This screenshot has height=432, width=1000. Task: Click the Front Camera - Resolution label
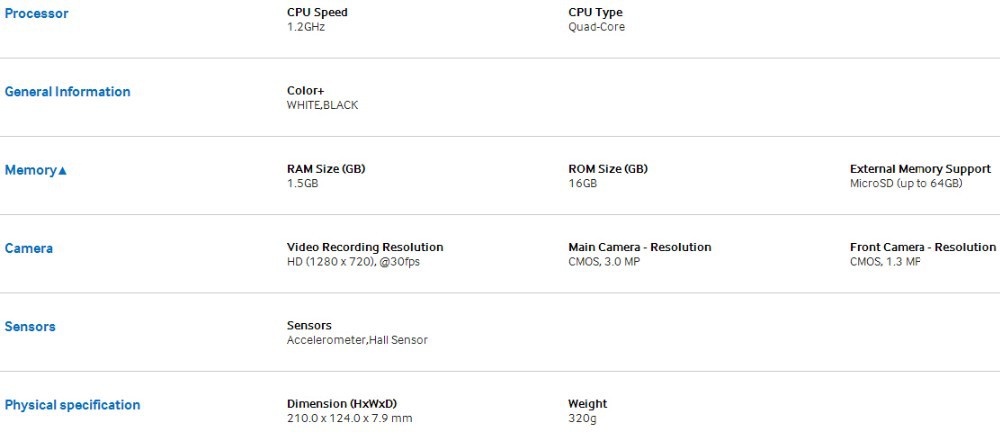[923, 247]
